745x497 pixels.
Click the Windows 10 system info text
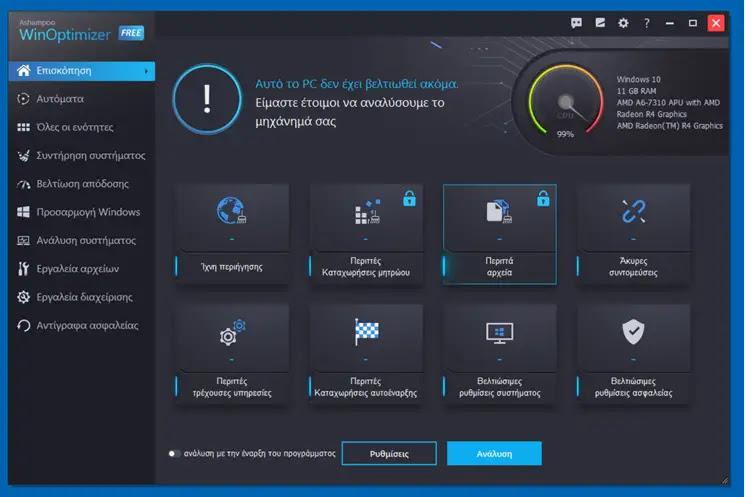639,79
